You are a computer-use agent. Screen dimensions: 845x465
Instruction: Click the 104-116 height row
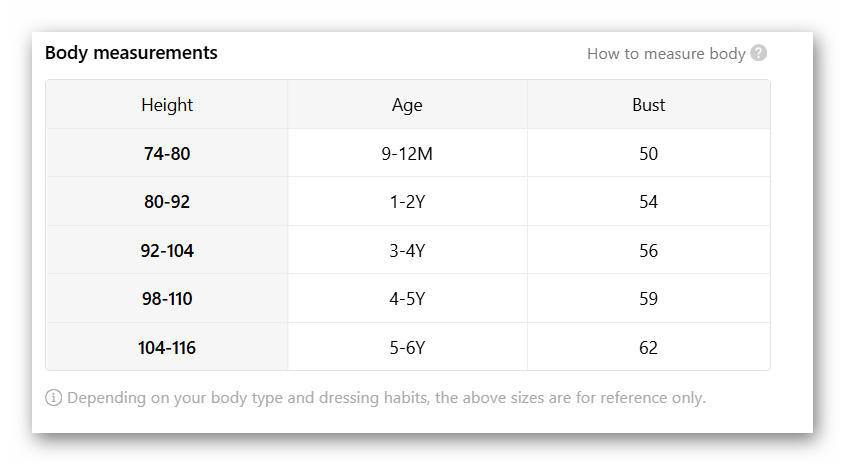[167, 348]
